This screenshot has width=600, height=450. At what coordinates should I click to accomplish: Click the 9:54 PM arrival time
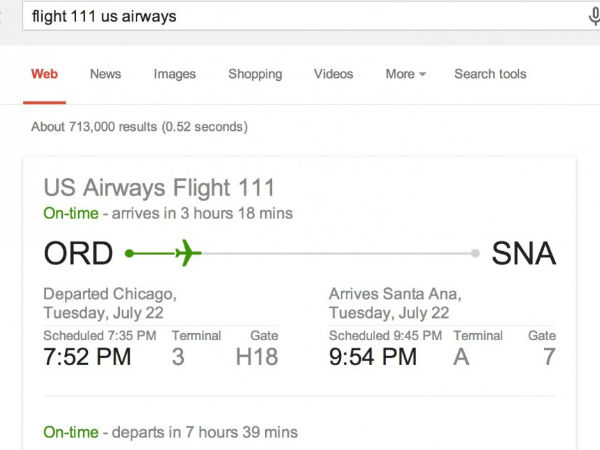point(372,357)
